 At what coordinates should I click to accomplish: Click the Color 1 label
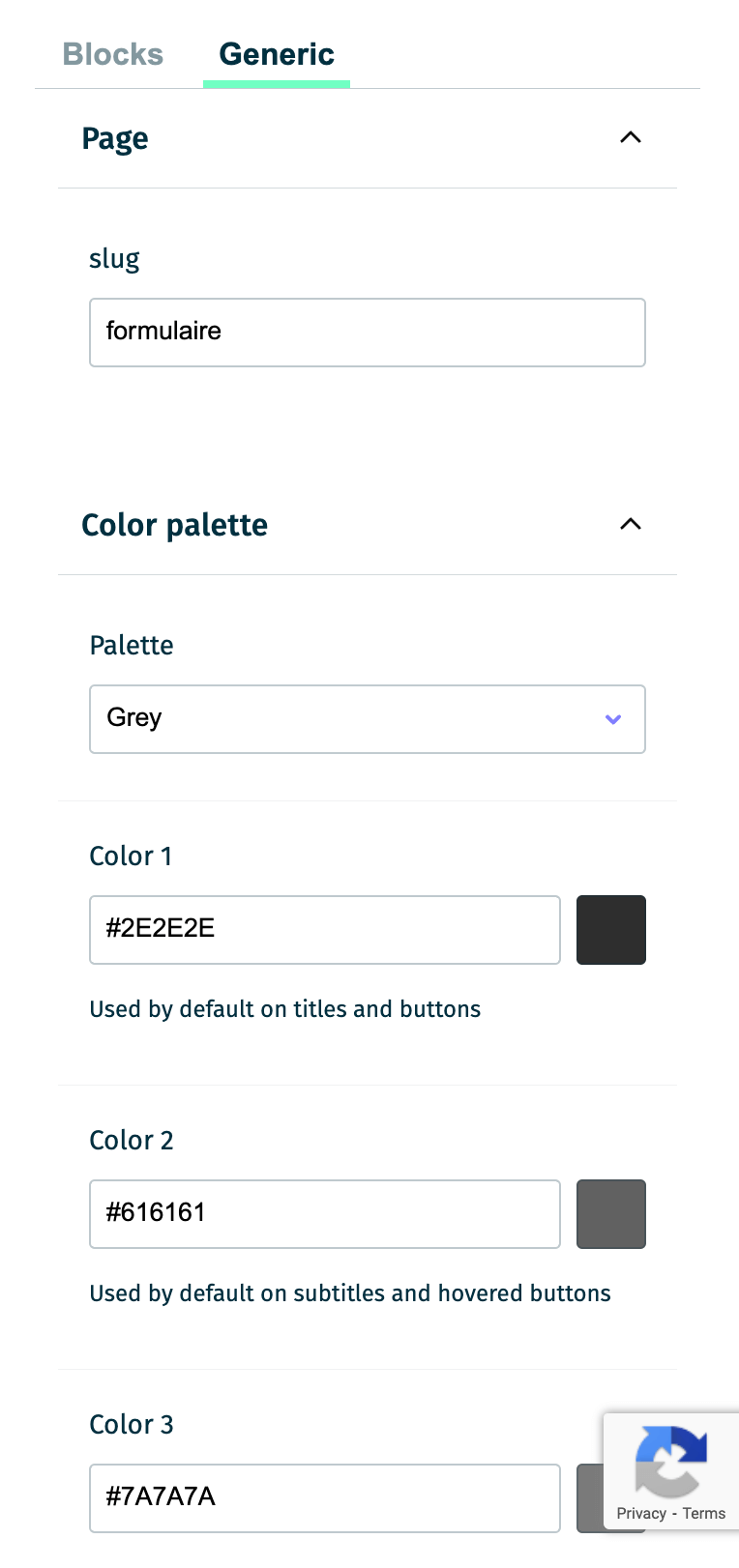[x=131, y=857]
